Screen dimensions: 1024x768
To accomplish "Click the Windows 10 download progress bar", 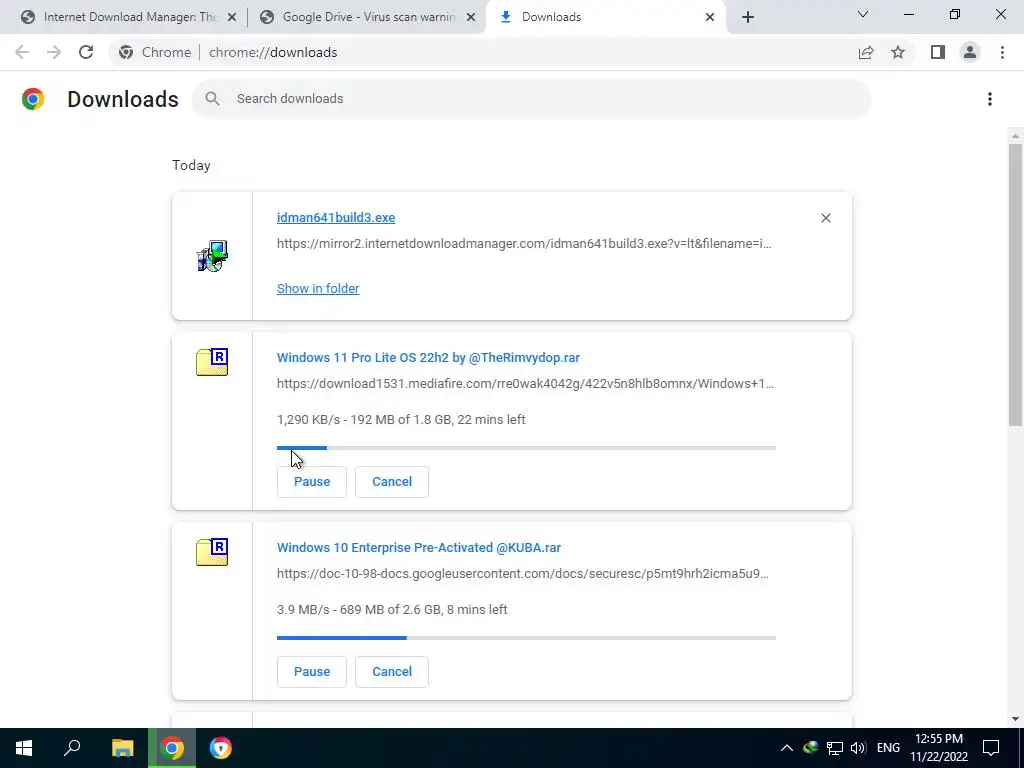I will pos(526,638).
